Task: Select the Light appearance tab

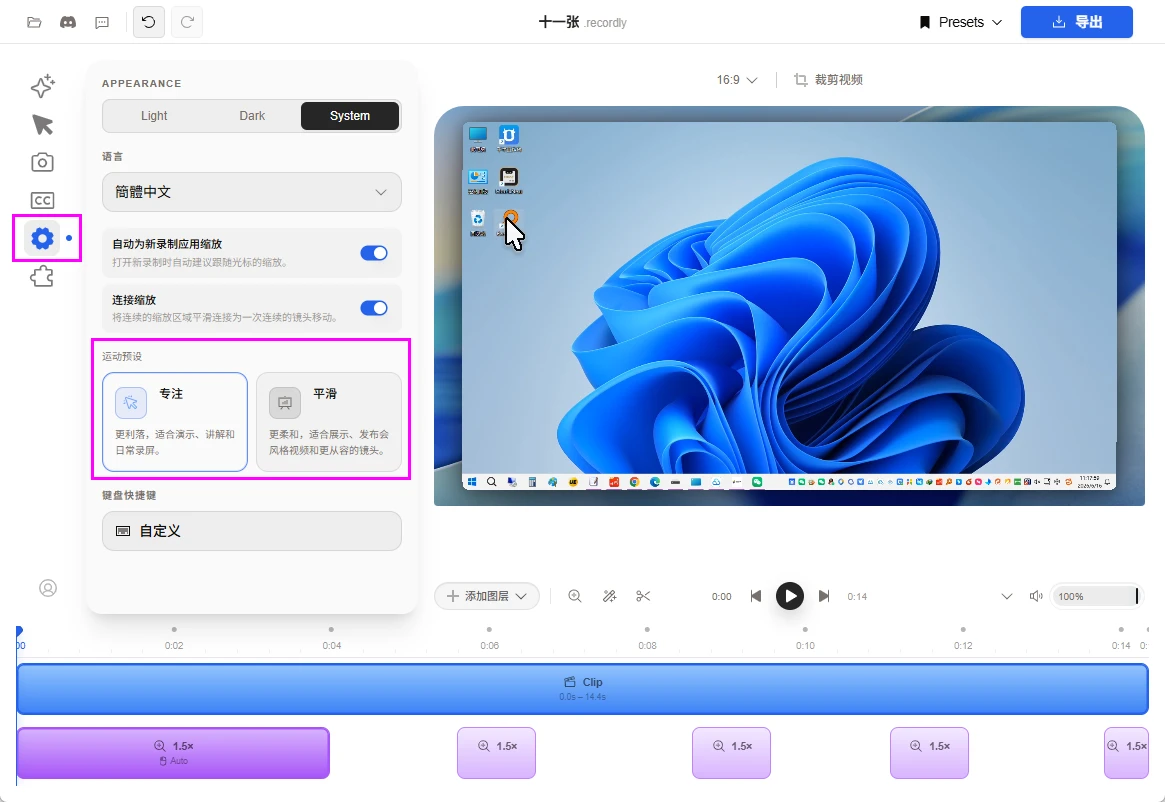Action: coord(154,115)
